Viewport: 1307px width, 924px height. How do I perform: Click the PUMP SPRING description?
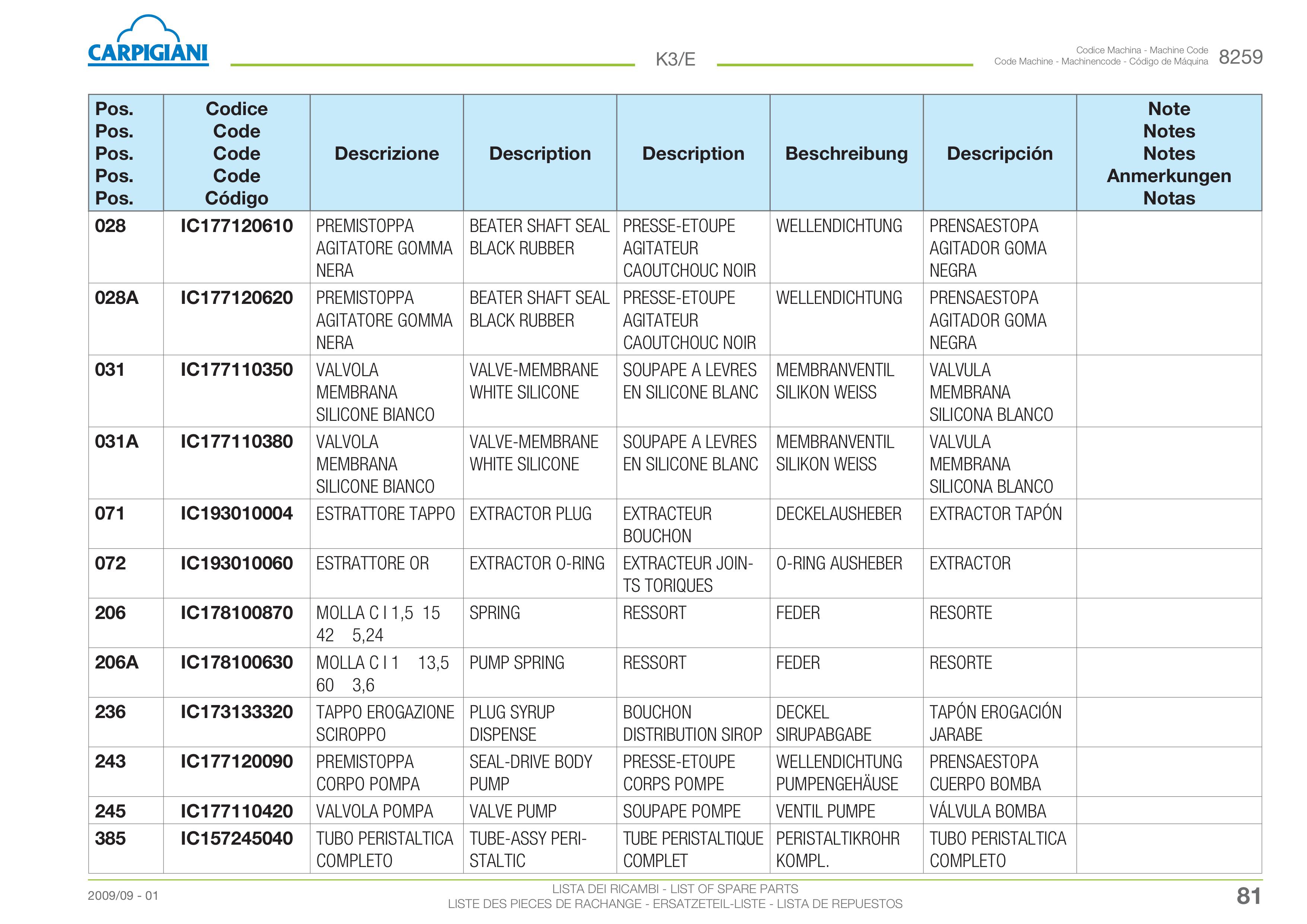[x=517, y=663]
